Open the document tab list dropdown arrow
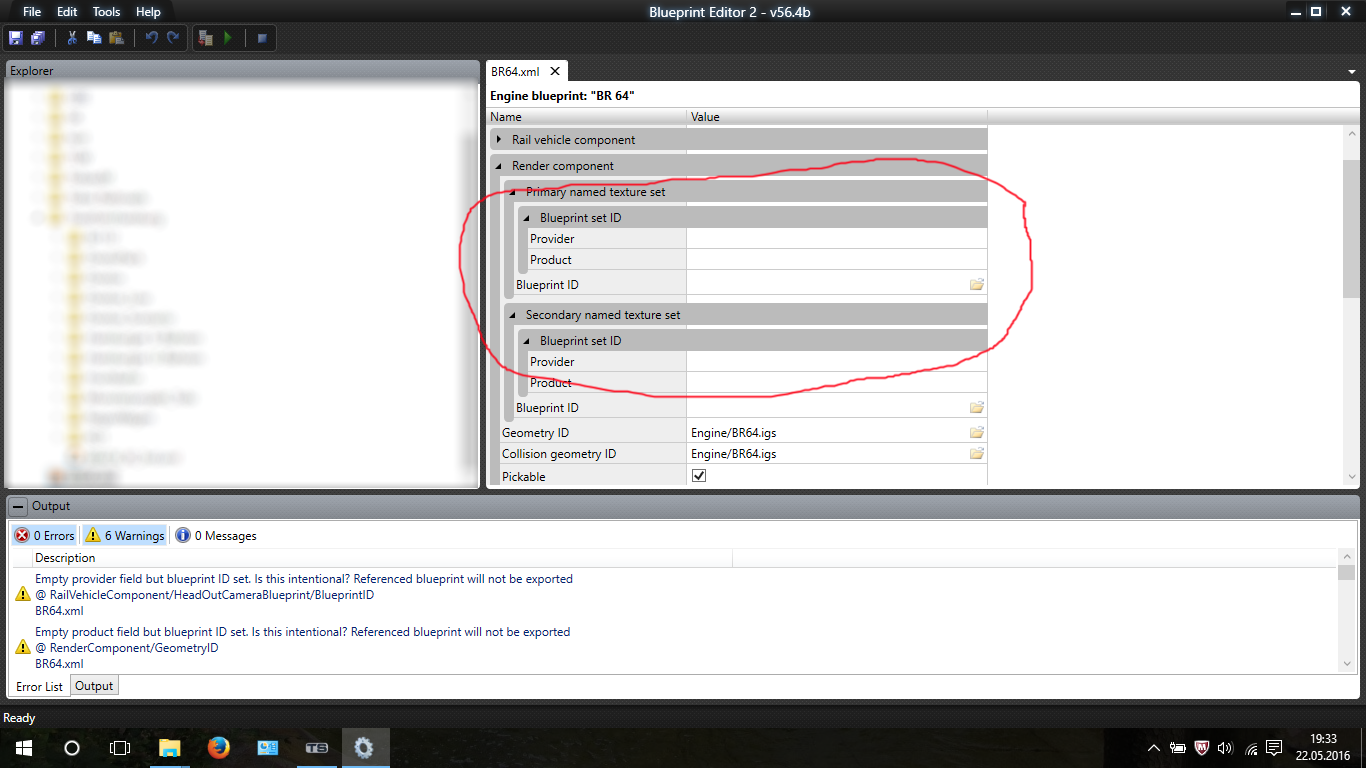 (x=1351, y=72)
